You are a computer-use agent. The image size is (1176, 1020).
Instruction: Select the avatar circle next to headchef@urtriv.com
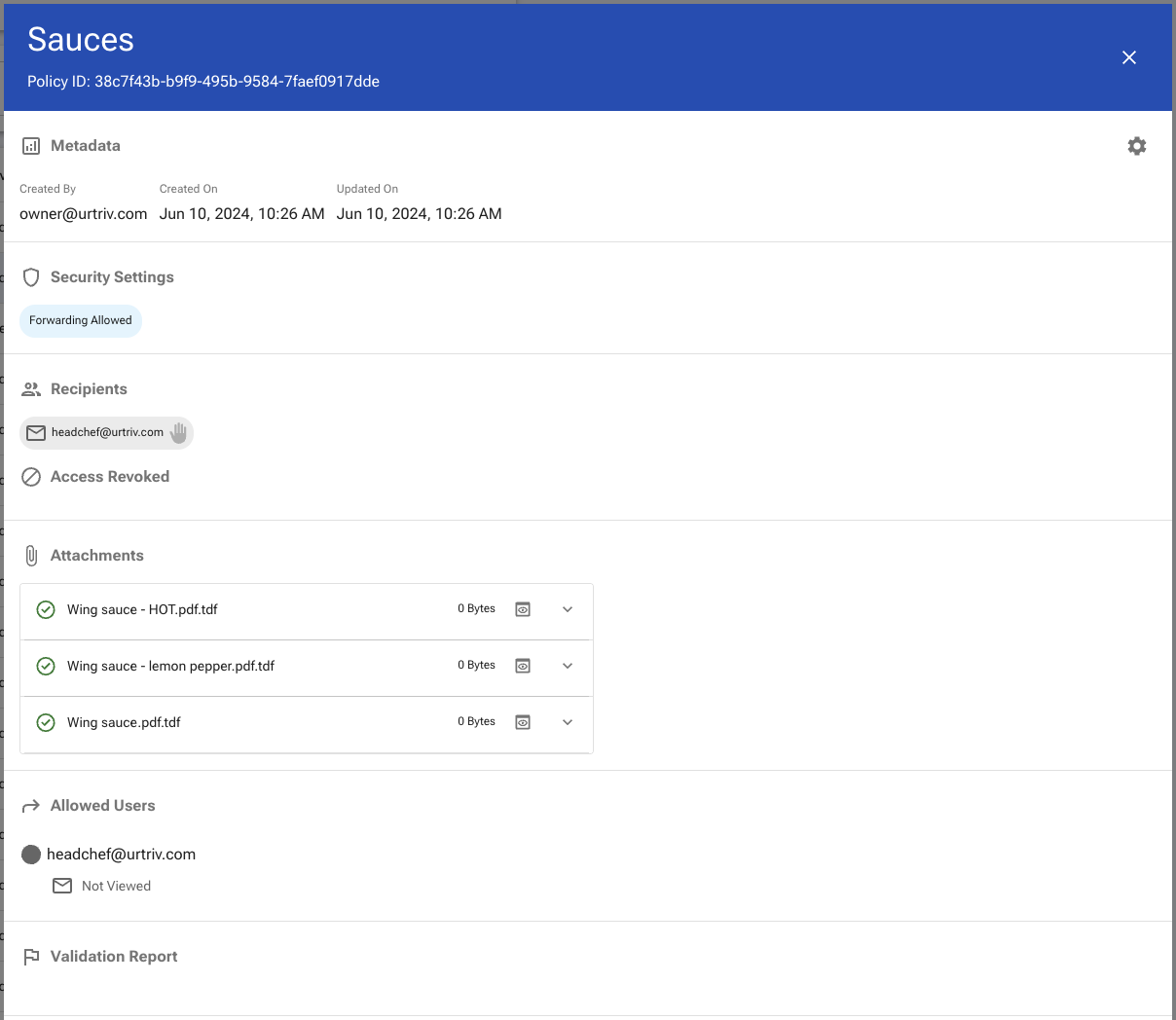click(x=30, y=854)
